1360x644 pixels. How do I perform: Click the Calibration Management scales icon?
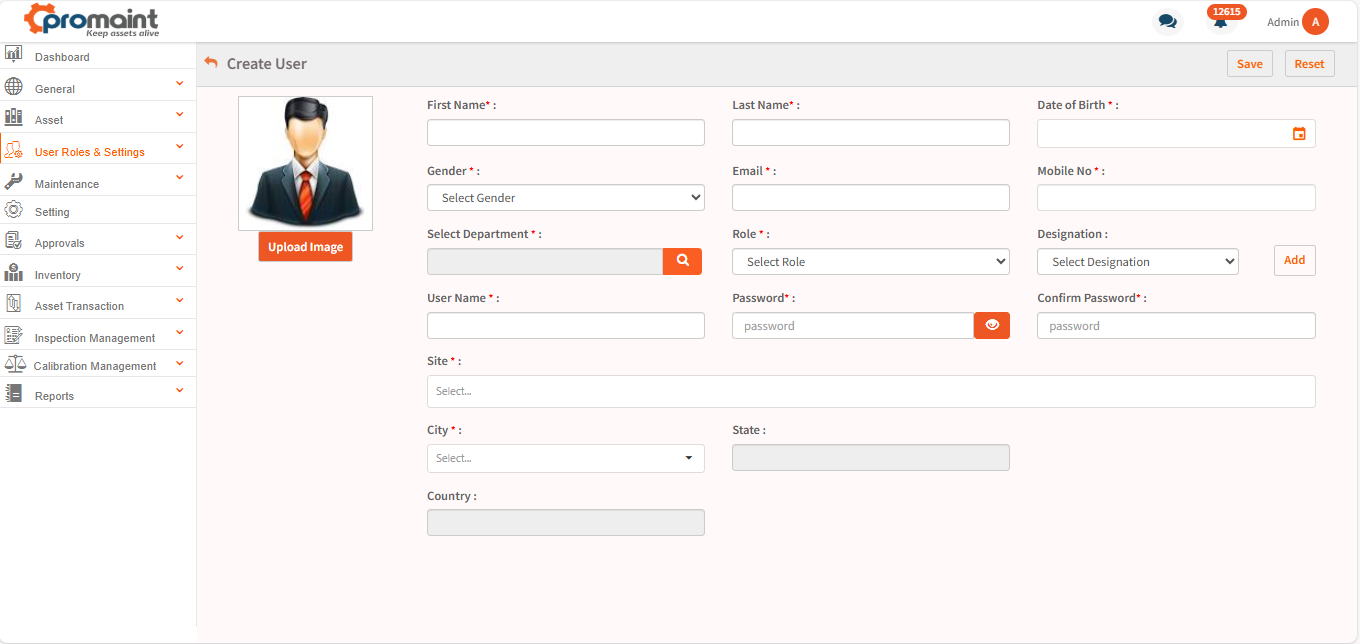(x=14, y=364)
